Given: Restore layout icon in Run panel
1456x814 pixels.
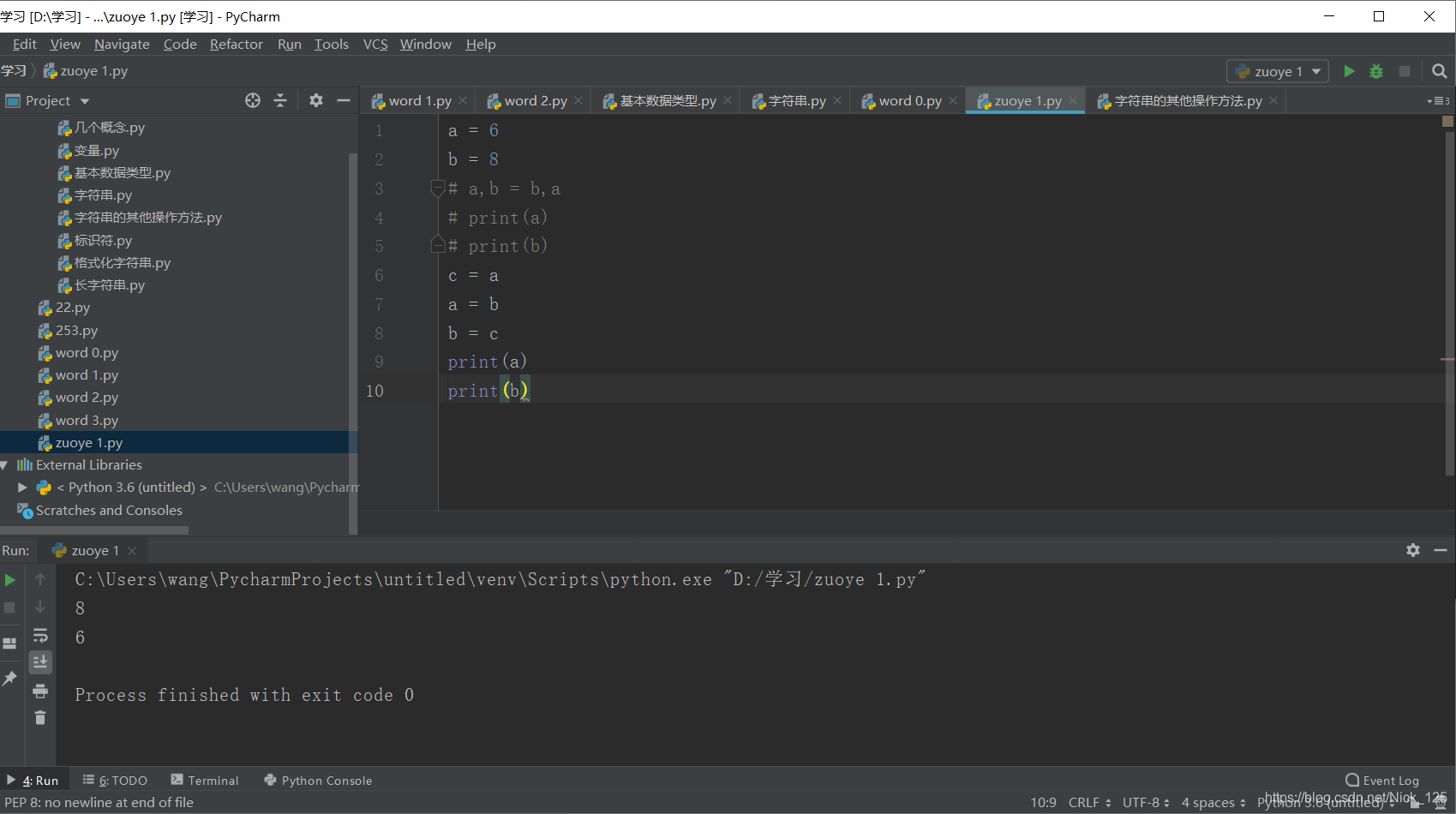Looking at the screenshot, I should [10, 643].
